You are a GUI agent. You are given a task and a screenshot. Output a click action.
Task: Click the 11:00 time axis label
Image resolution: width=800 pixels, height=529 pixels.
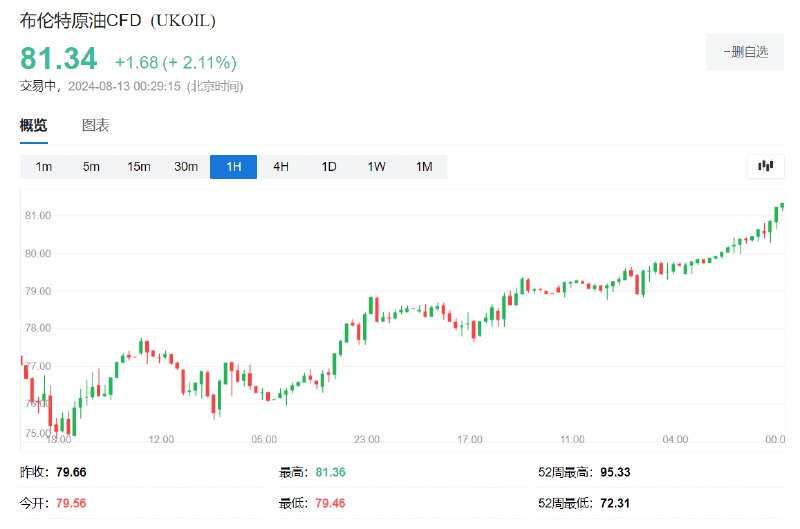point(572,439)
